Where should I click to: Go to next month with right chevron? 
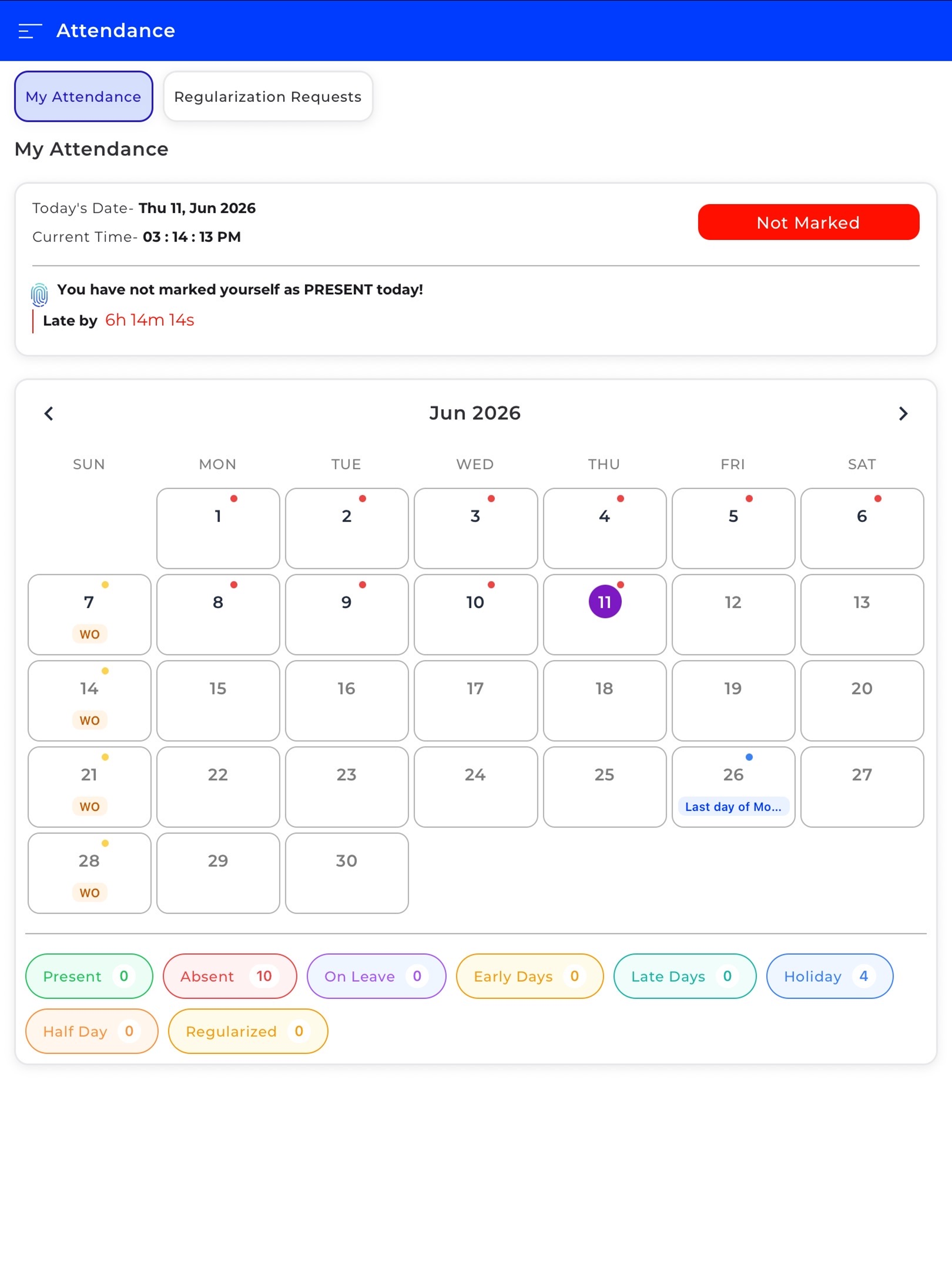903,413
